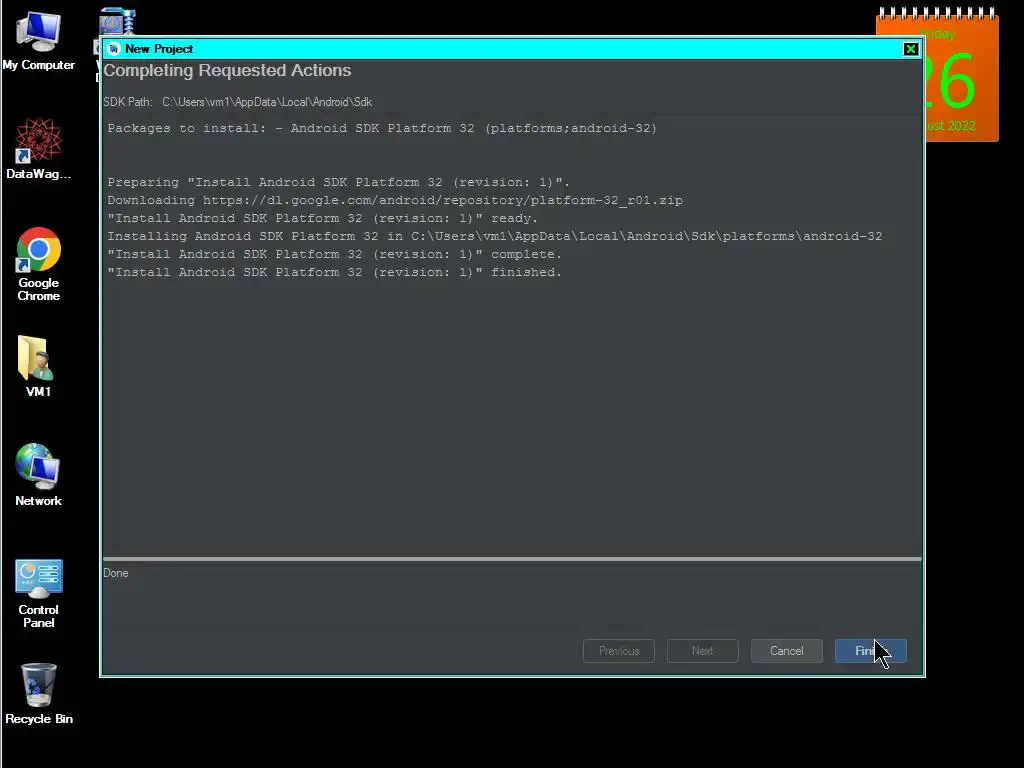Open the VM1 user folder icon
The image size is (1024, 768).
point(37,366)
